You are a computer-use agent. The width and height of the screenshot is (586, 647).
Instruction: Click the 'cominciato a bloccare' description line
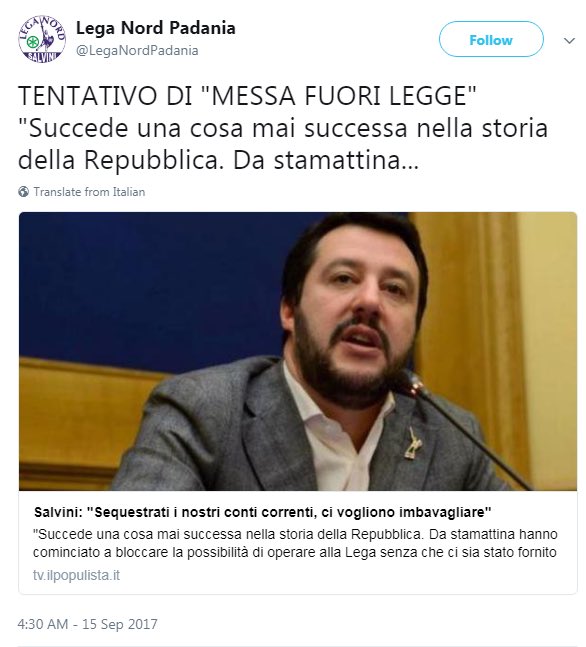[x=295, y=552]
